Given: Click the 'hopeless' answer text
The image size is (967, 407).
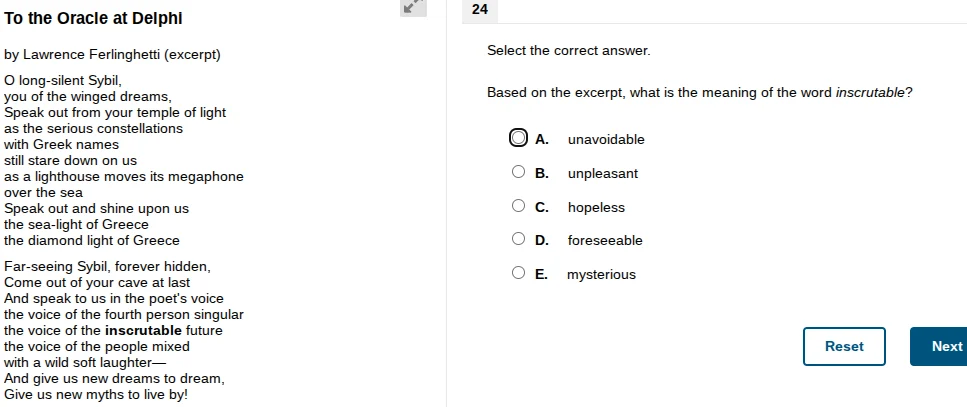Looking at the screenshot, I should [x=596, y=207].
